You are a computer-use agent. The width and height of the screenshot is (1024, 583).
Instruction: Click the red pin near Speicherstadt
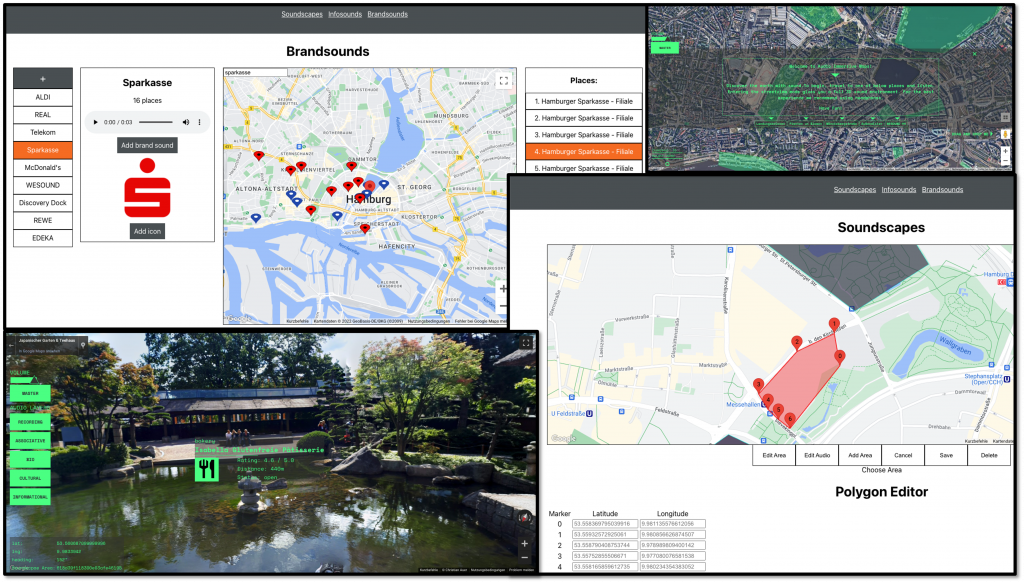[x=365, y=228]
